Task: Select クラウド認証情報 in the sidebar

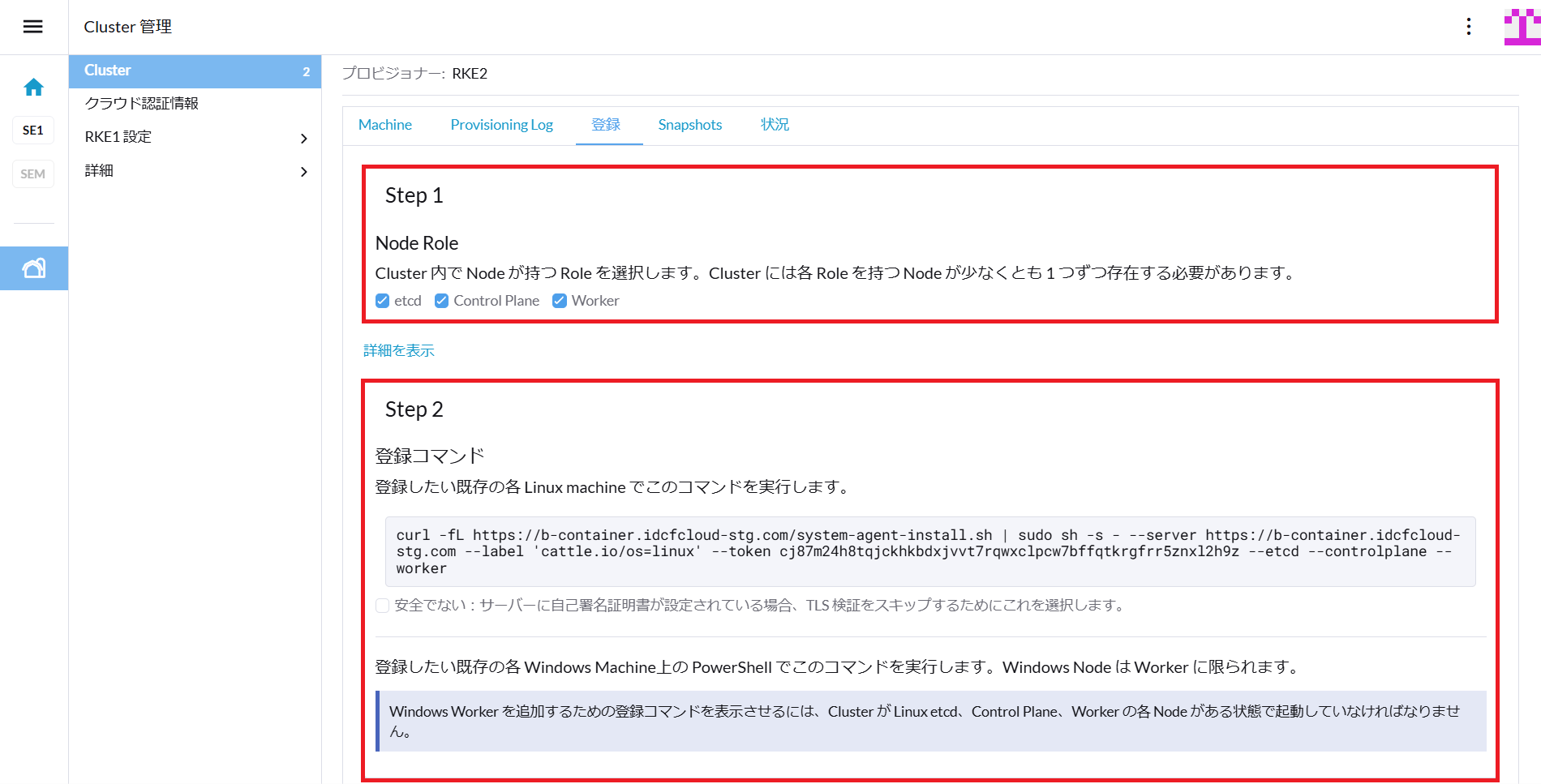Action: click(142, 104)
